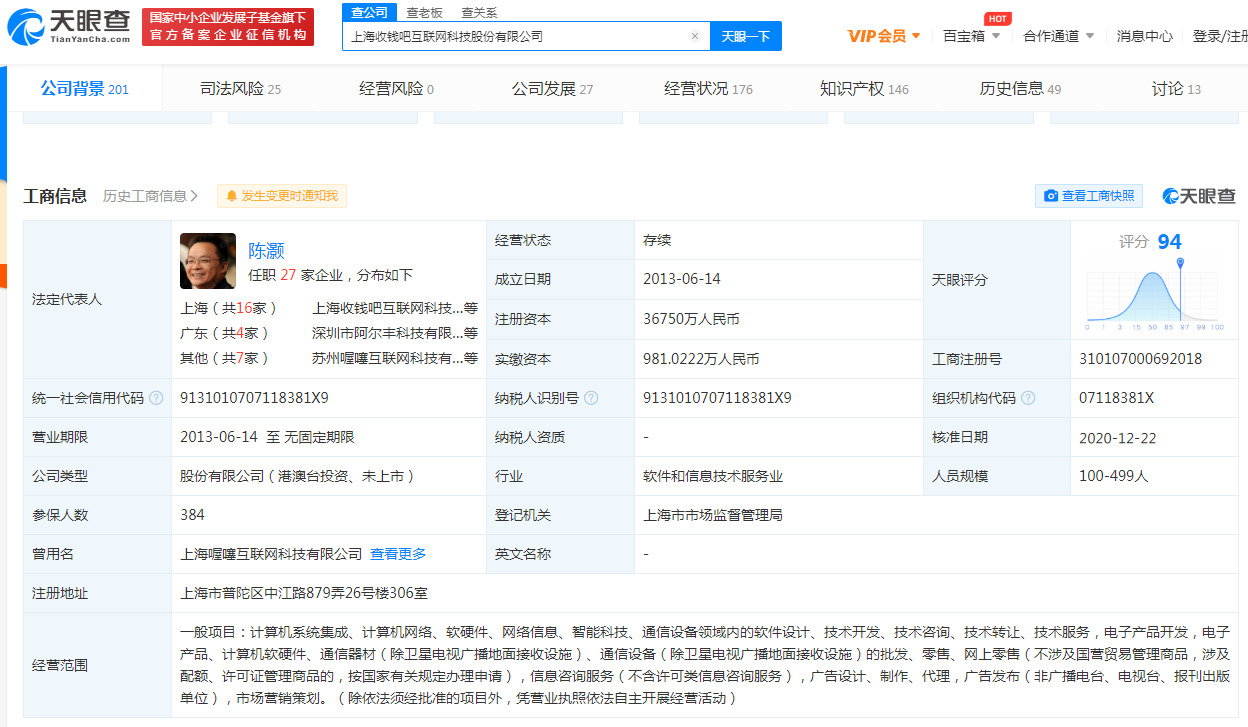Open the 经营状况 176 tab

pos(709,89)
